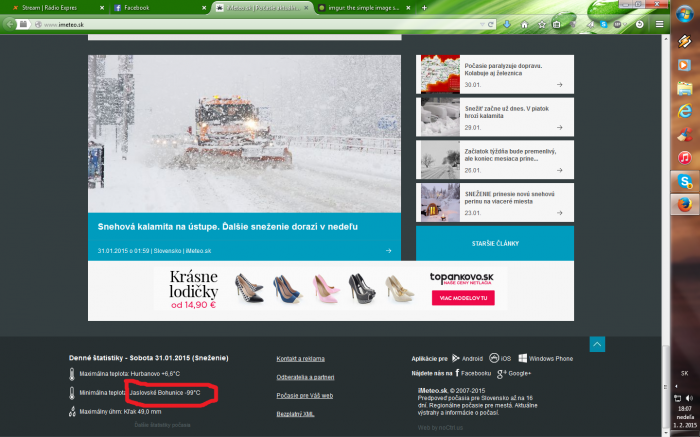
Task: Open the Android app link
Action: [467, 358]
